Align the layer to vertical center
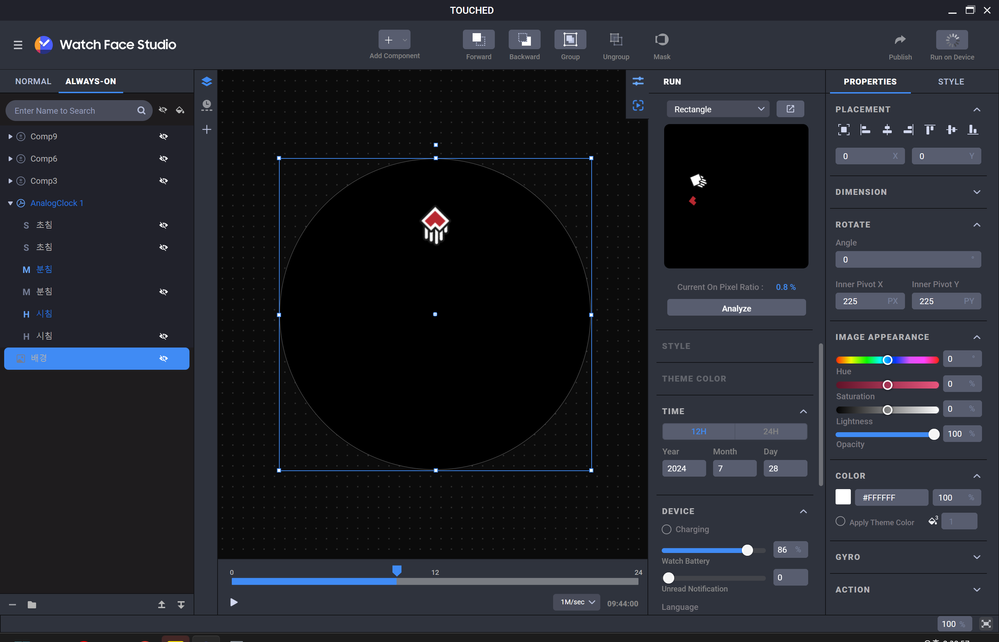999x642 pixels. [x=951, y=130]
